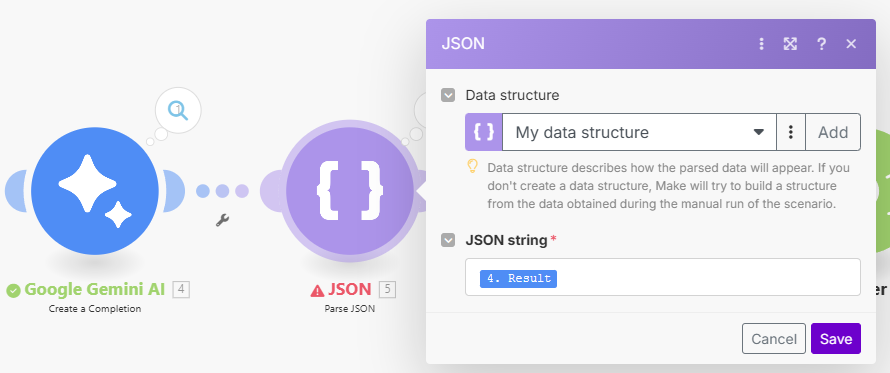Expand JSON panel to fullscreen
The height and width of the screenshot is (373, 890).
790,44
